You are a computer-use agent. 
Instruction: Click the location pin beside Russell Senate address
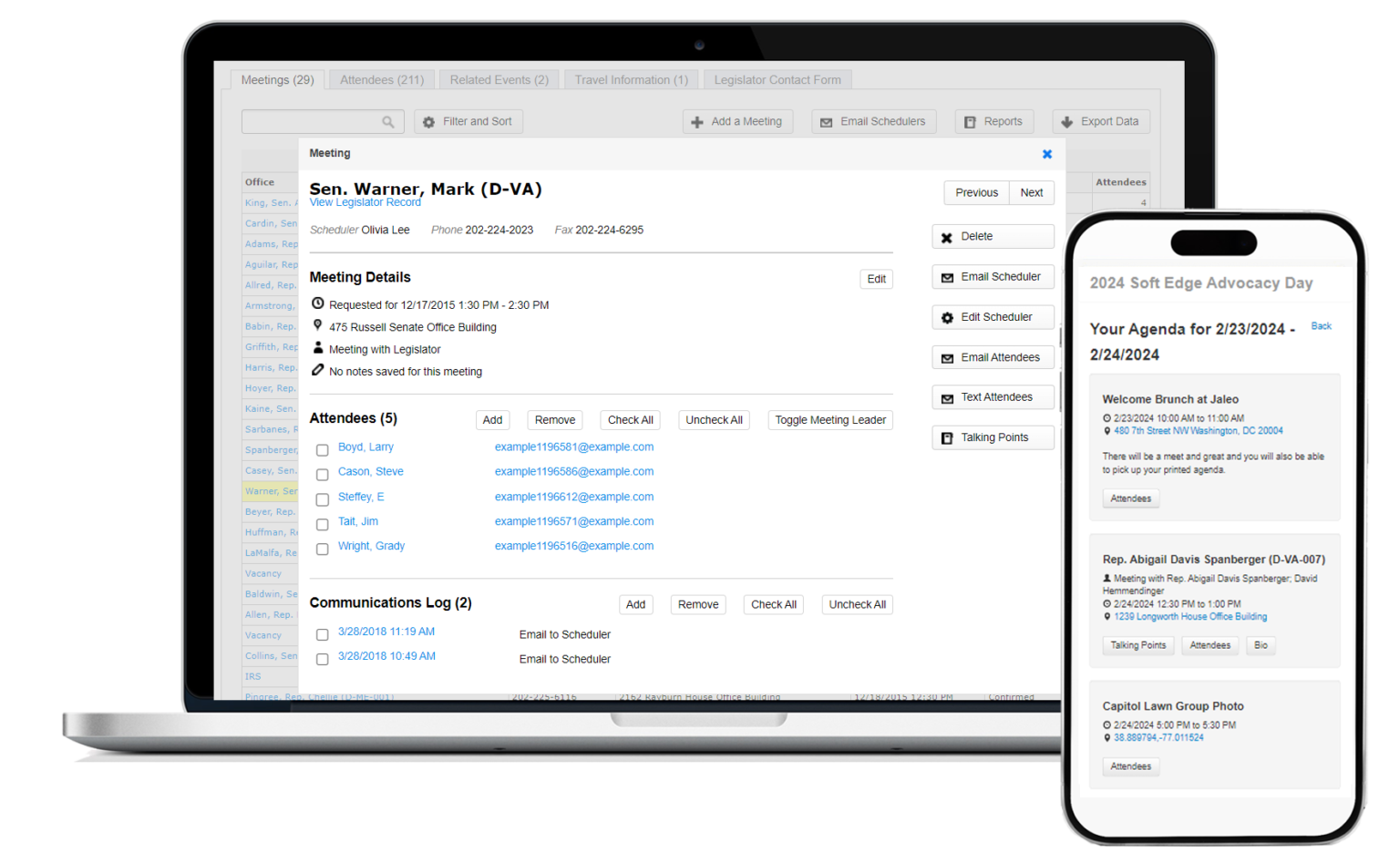click(317, 325)
